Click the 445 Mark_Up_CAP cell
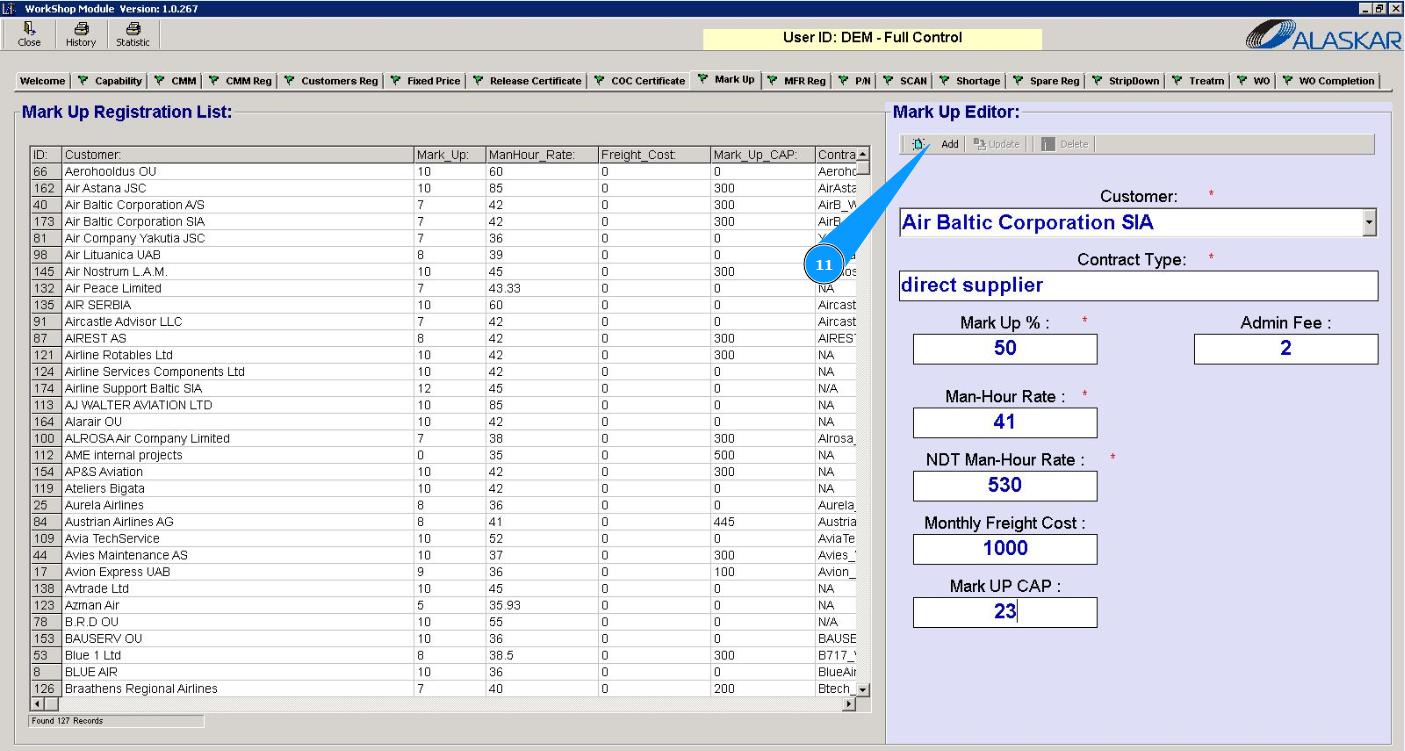The image size is (1405, 751). [763, 522]
